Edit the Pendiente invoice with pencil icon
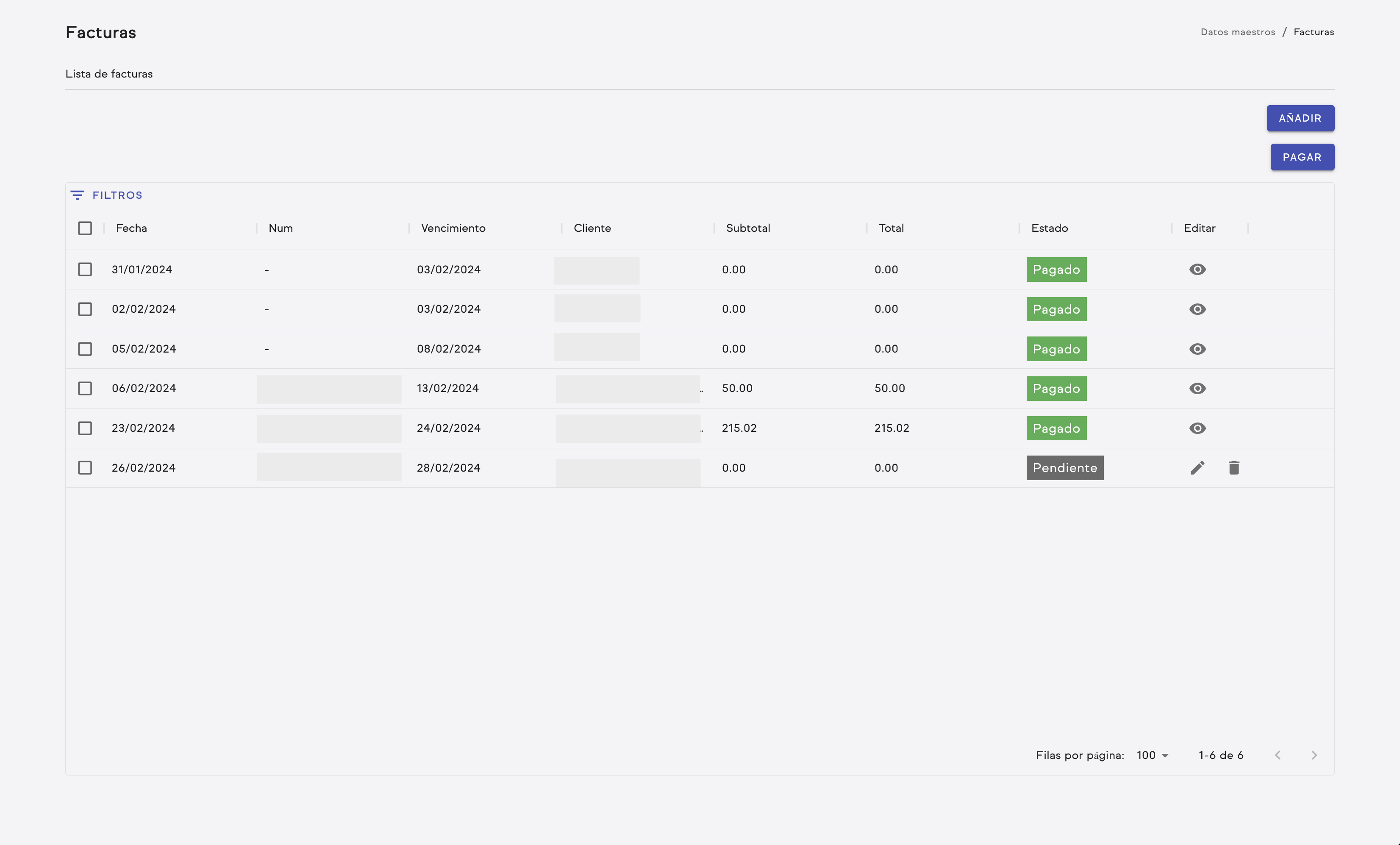This screenshot has width=1400, height=845. pyautogui.click(x=1197, y=468)
